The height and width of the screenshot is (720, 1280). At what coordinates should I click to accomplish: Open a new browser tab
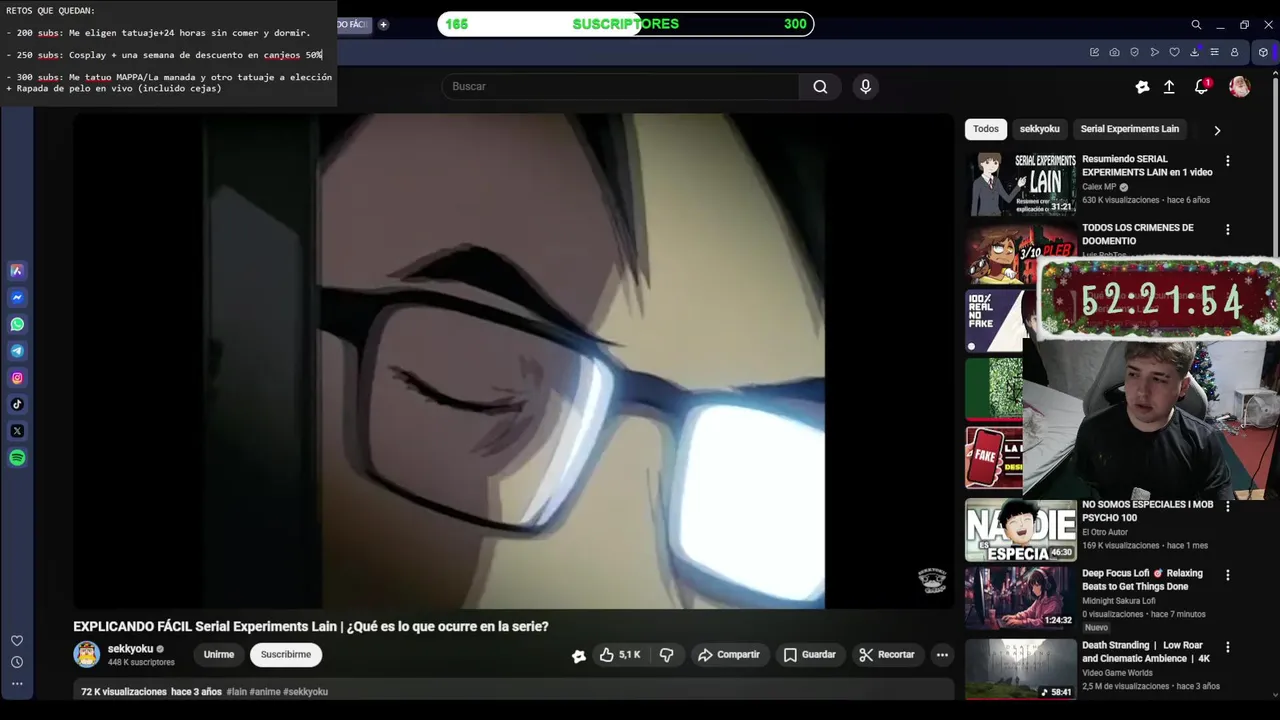(x=383, y=25)
